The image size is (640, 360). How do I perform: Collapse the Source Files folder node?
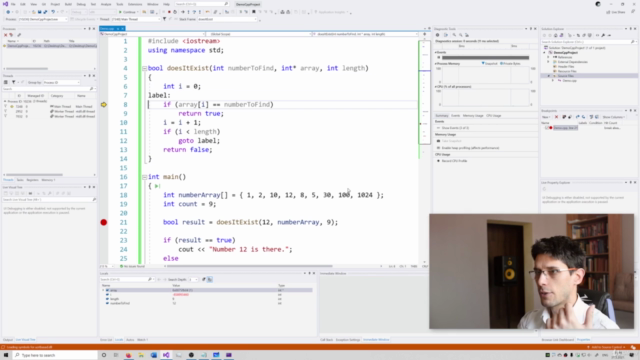(549, 76)
